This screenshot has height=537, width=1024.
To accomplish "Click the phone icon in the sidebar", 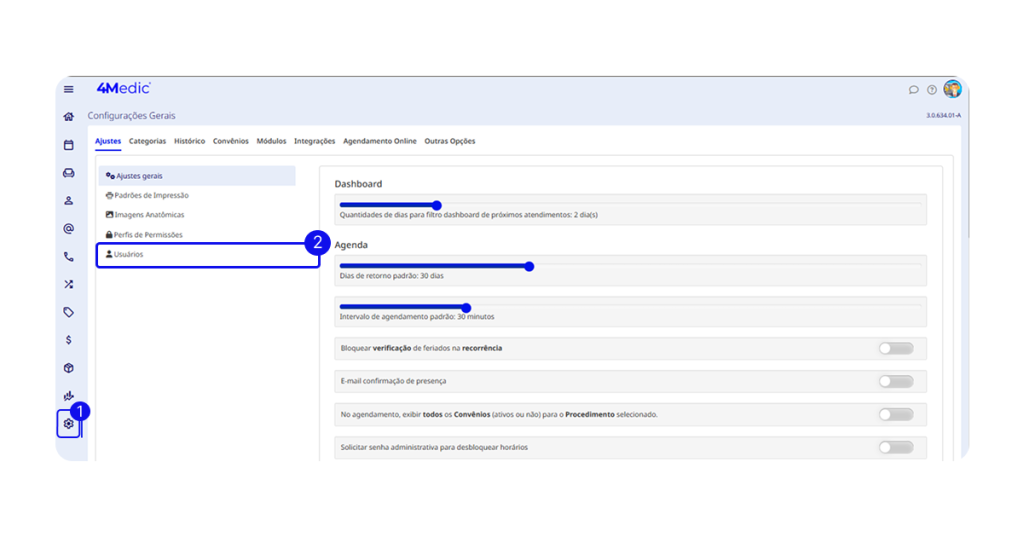I will (68, 257).
